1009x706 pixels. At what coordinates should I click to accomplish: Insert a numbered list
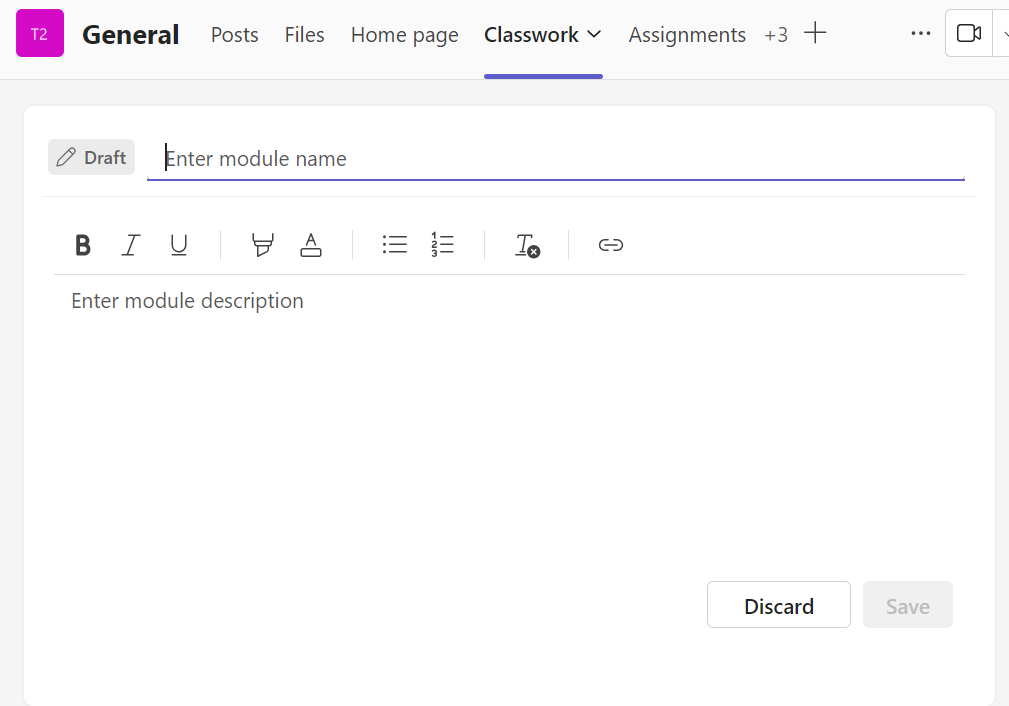(442, 245)
